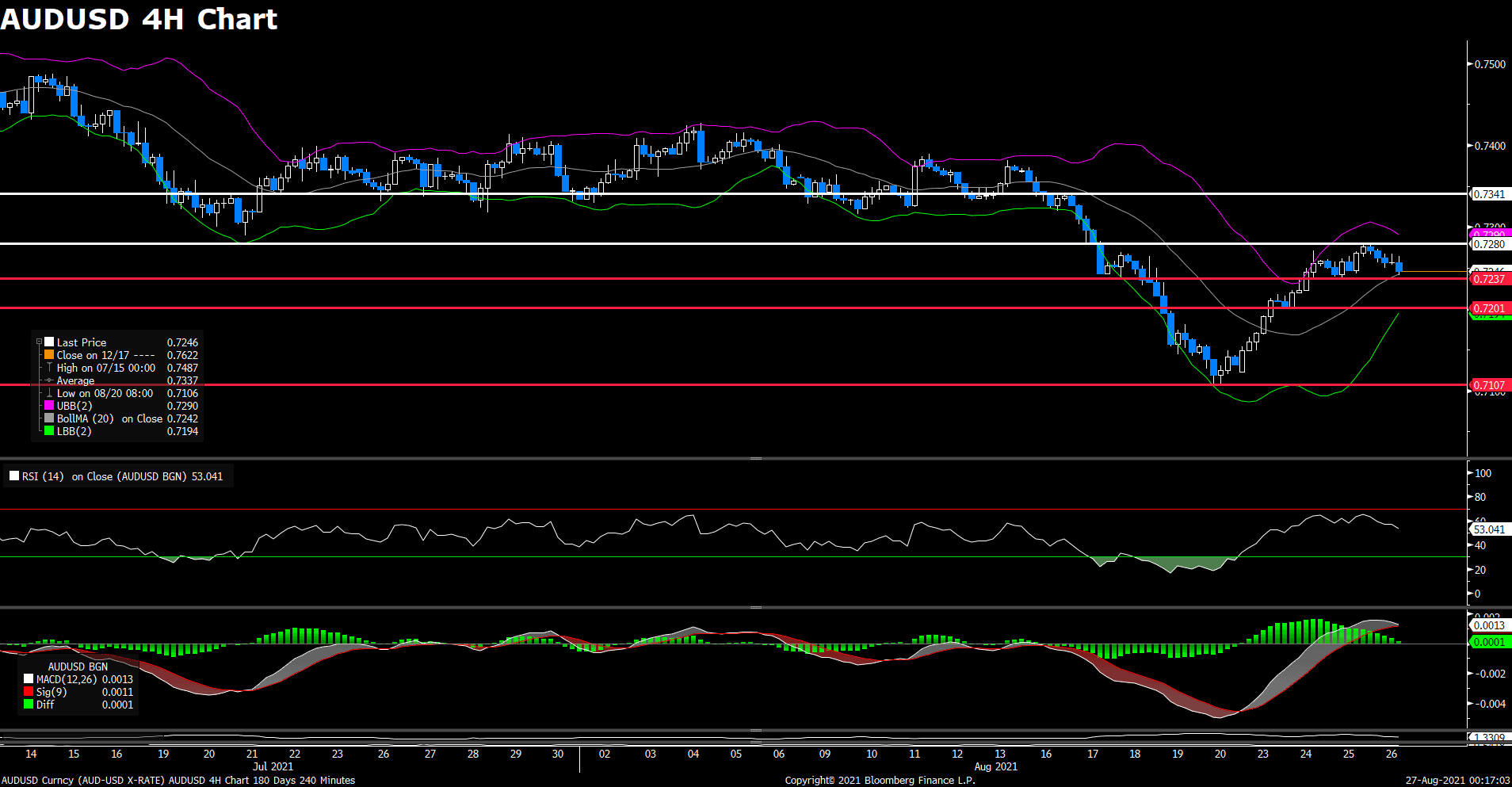Viewport: 1512px width, 787px height.
Task: Click the Diff legend label
Action: coord(45,705)
